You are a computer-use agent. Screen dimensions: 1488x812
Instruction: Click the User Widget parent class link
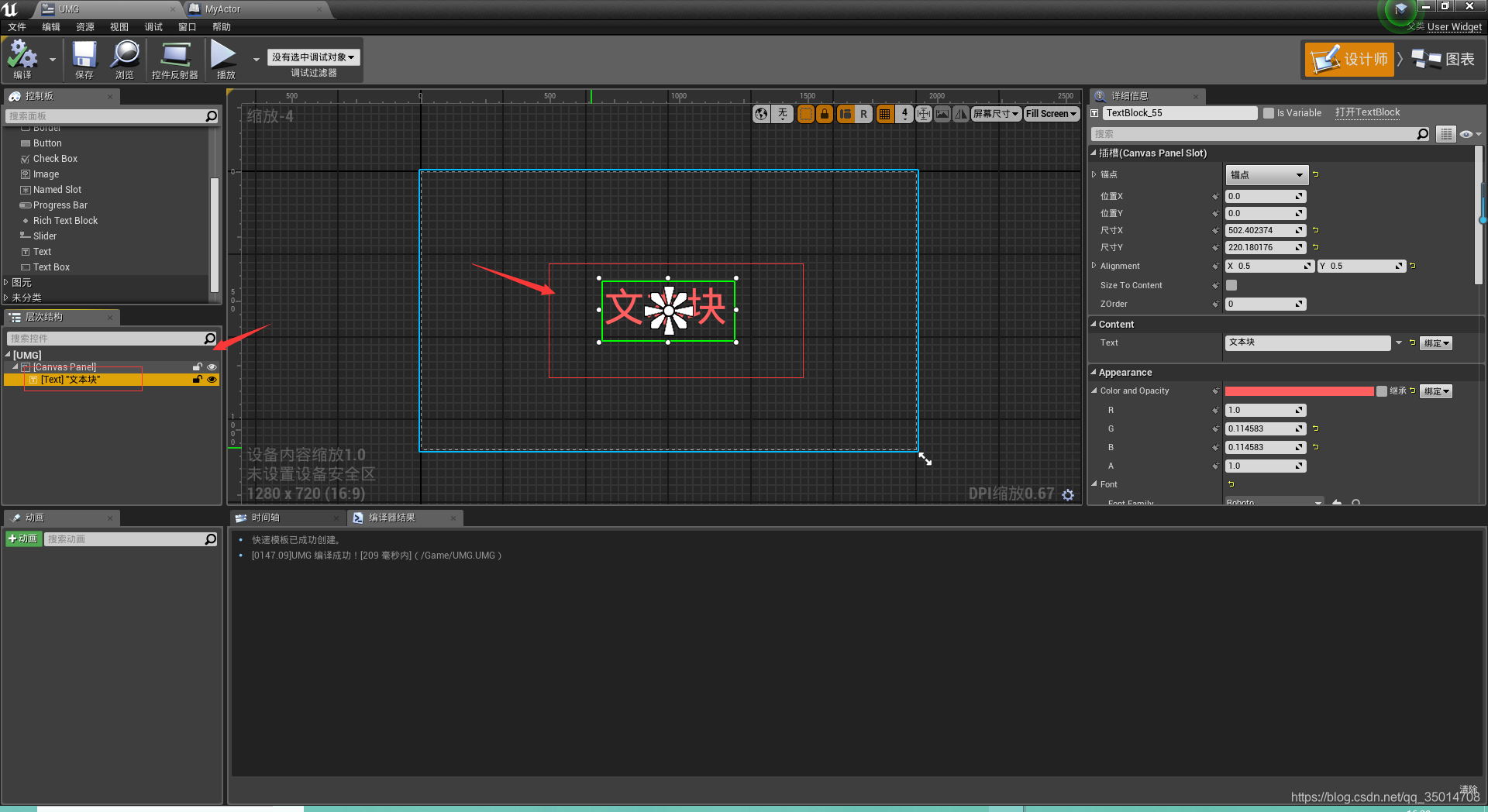point(1455,27)
